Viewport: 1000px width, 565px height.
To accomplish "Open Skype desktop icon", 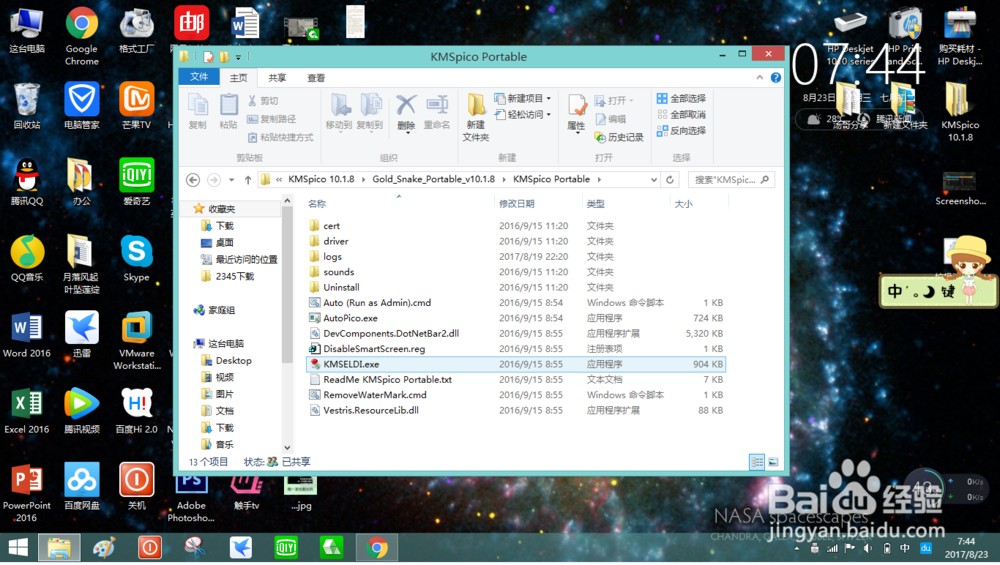I will point(136,258).
